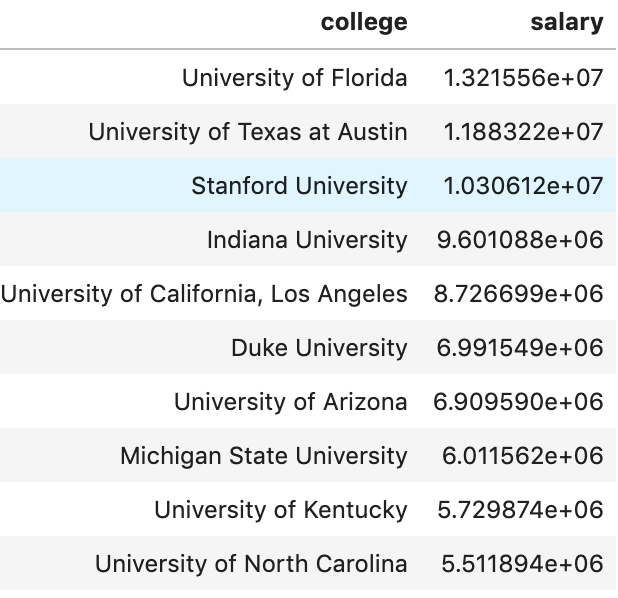Click the salary column header
This screenshot has width=618, height=598.
point(567,23)
